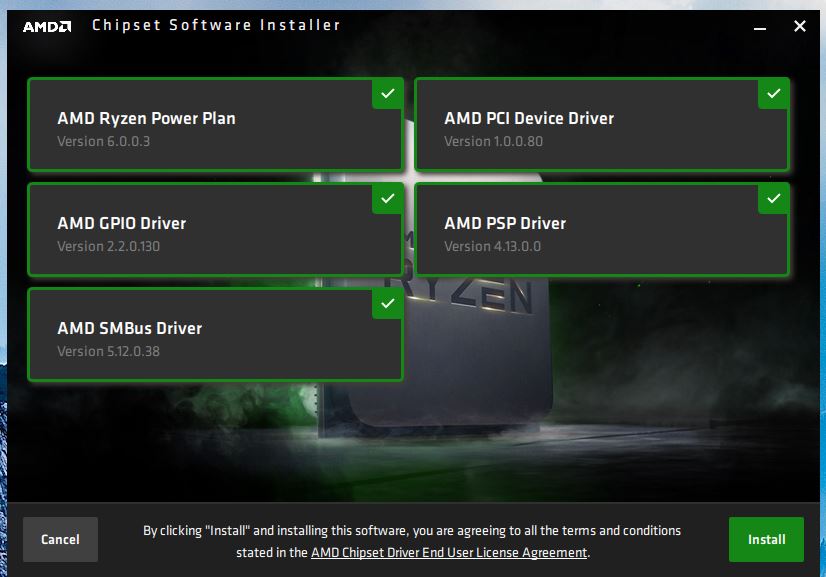Select the text 'AMD GPIO Driver'
The width and height of the screenshot is (826, 577).
point(122,223)
